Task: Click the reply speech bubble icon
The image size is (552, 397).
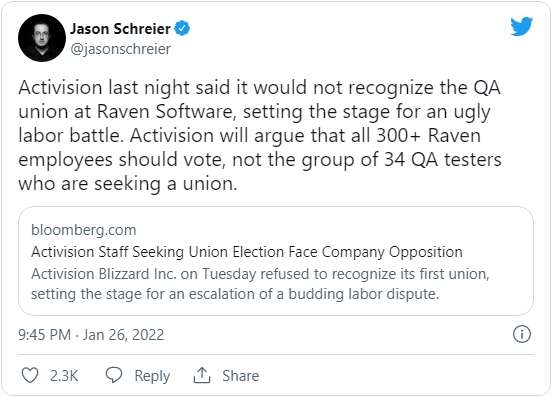Action: [x=114, y=375]
